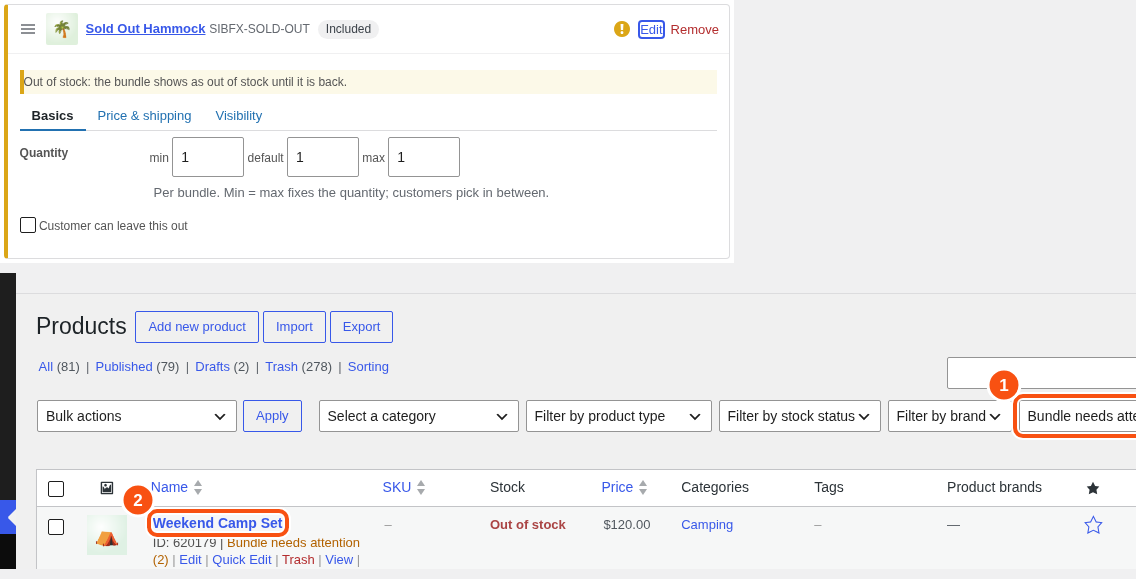
Task: Click the Import button
Action: (294, 327)
